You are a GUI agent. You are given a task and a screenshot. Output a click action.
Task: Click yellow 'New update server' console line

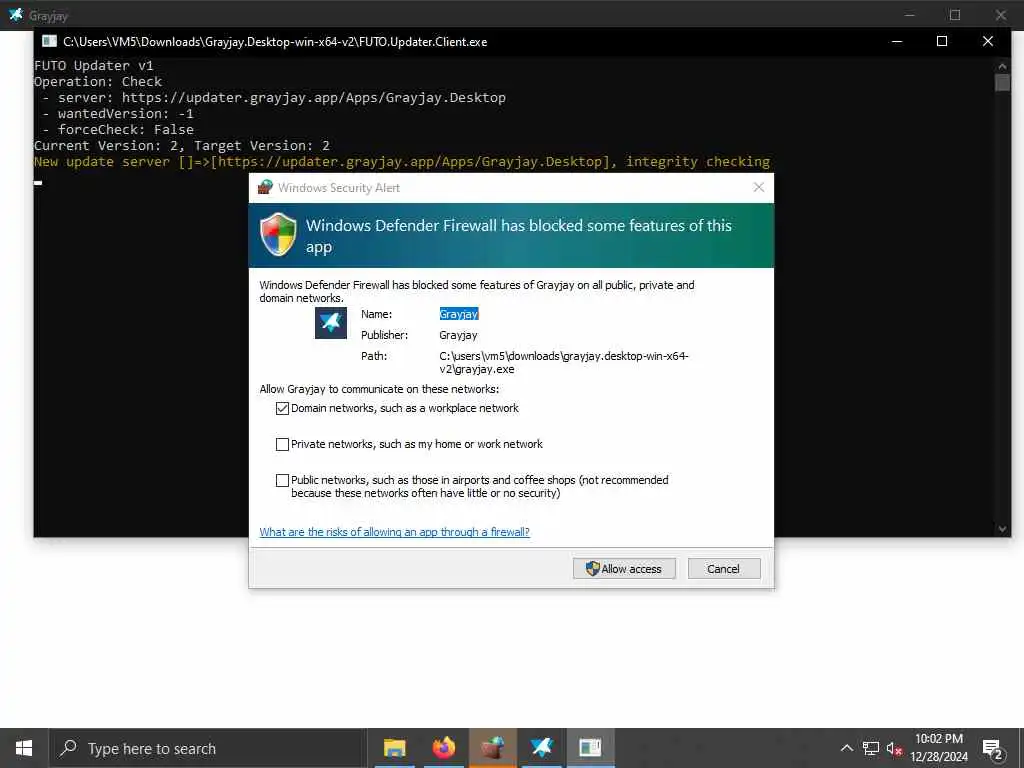pos(402,161)
